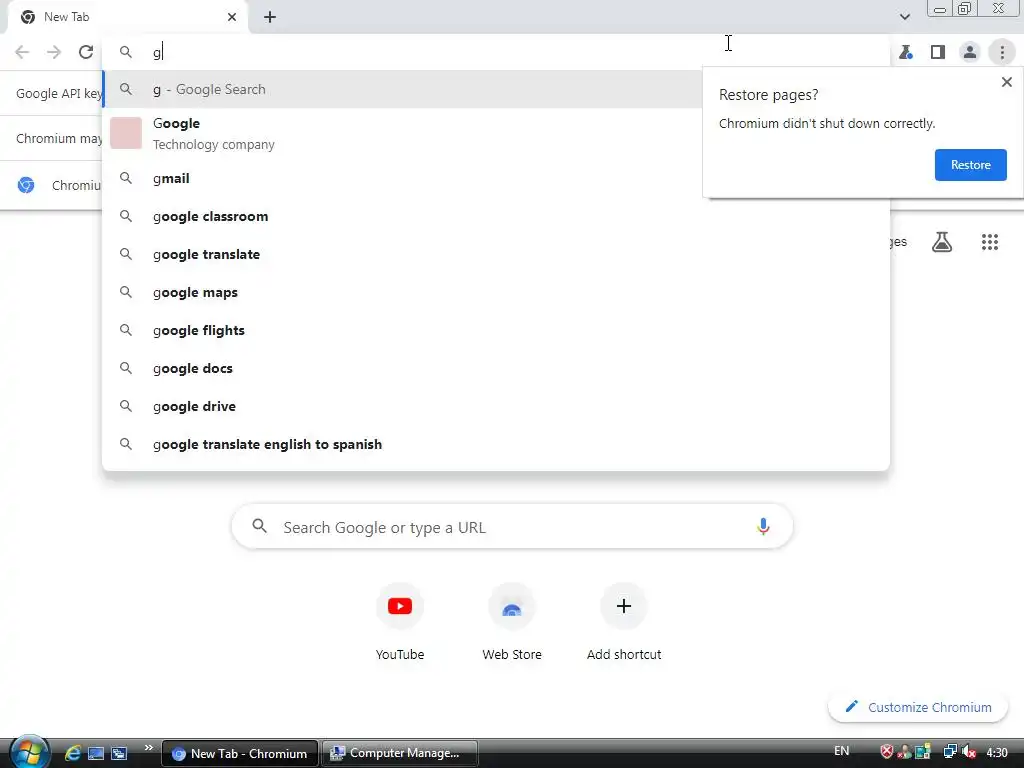Viewport: 1024px width, 768px height.
Task: Reload the page with the refresh icon
Action: coord(86,52)
